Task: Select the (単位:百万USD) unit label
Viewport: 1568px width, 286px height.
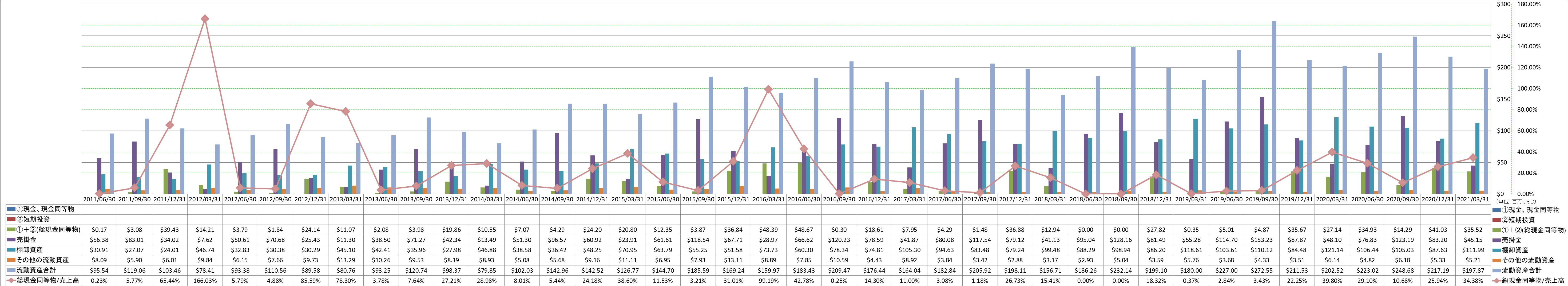Action: pyautogui.click(x=1516, y=201)
